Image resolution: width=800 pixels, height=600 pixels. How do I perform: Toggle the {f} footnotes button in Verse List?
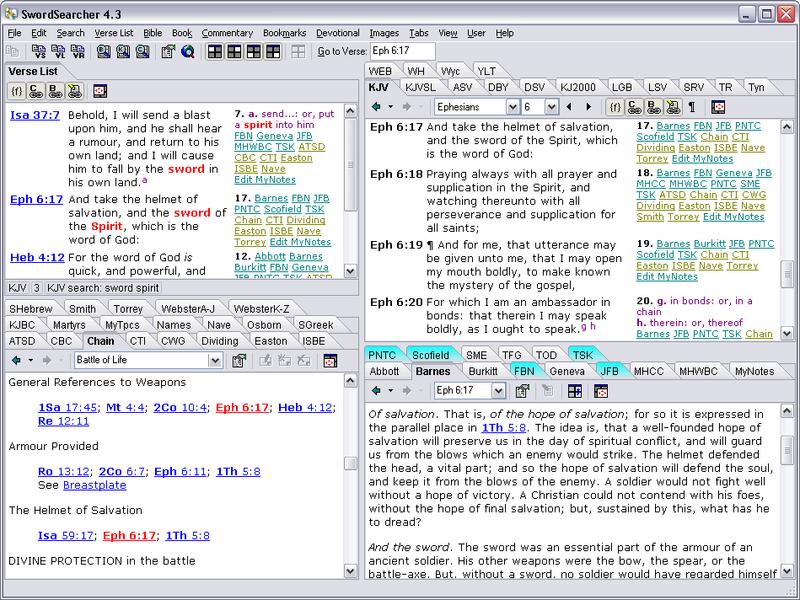(17, 91)
